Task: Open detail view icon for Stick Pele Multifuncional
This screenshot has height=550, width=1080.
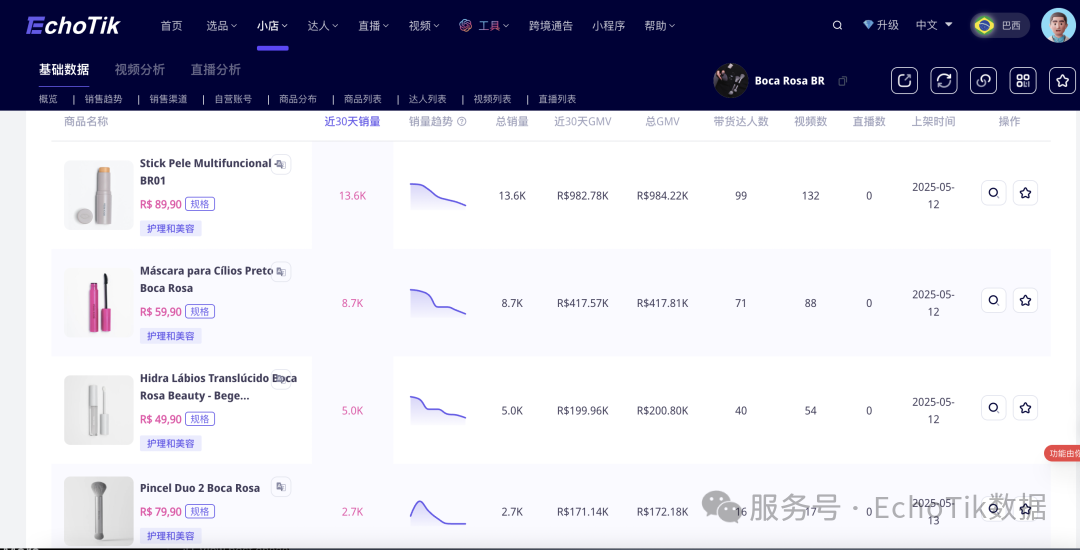Action: coord(993,193)
